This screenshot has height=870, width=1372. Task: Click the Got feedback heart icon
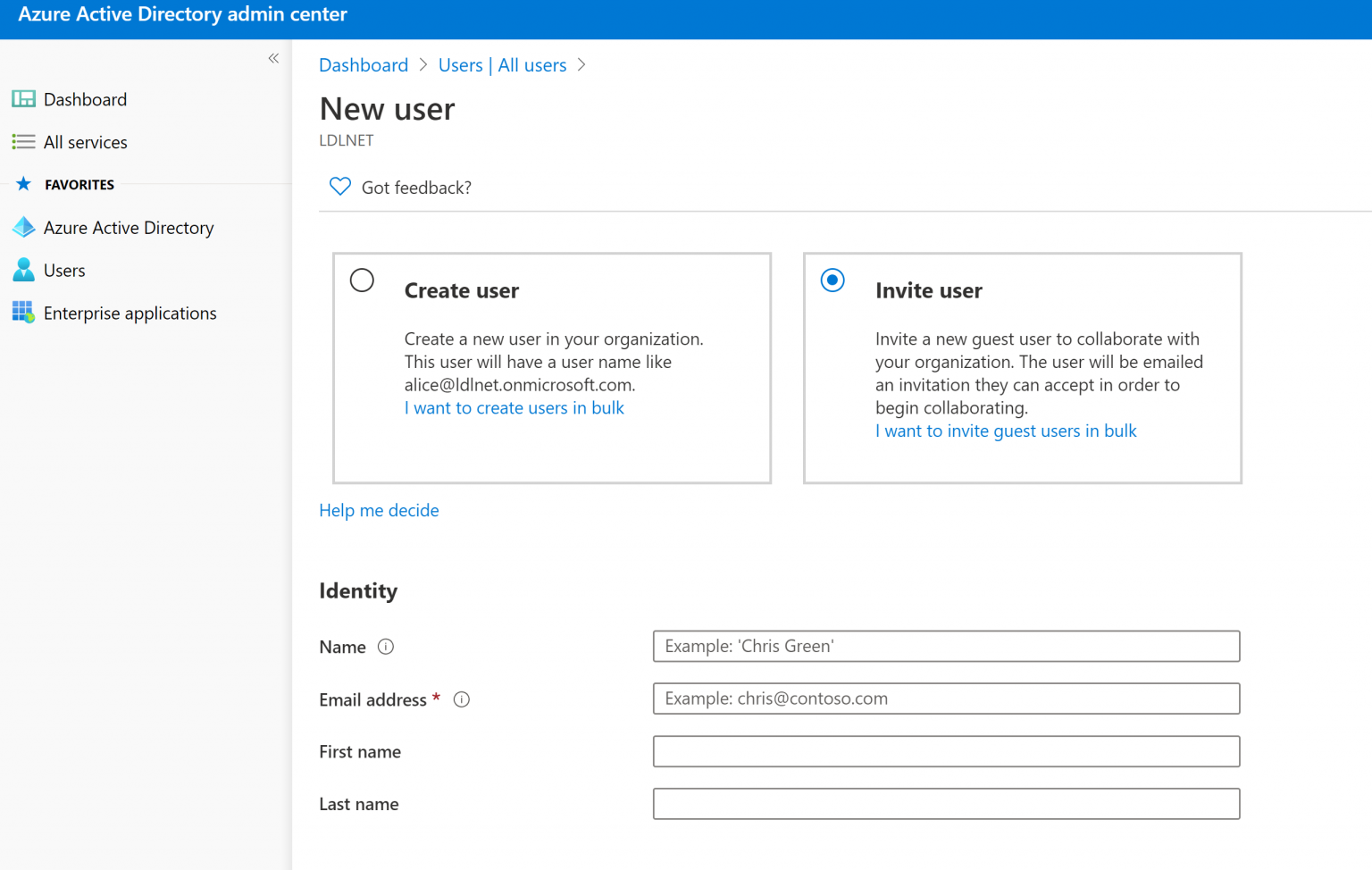339,186
